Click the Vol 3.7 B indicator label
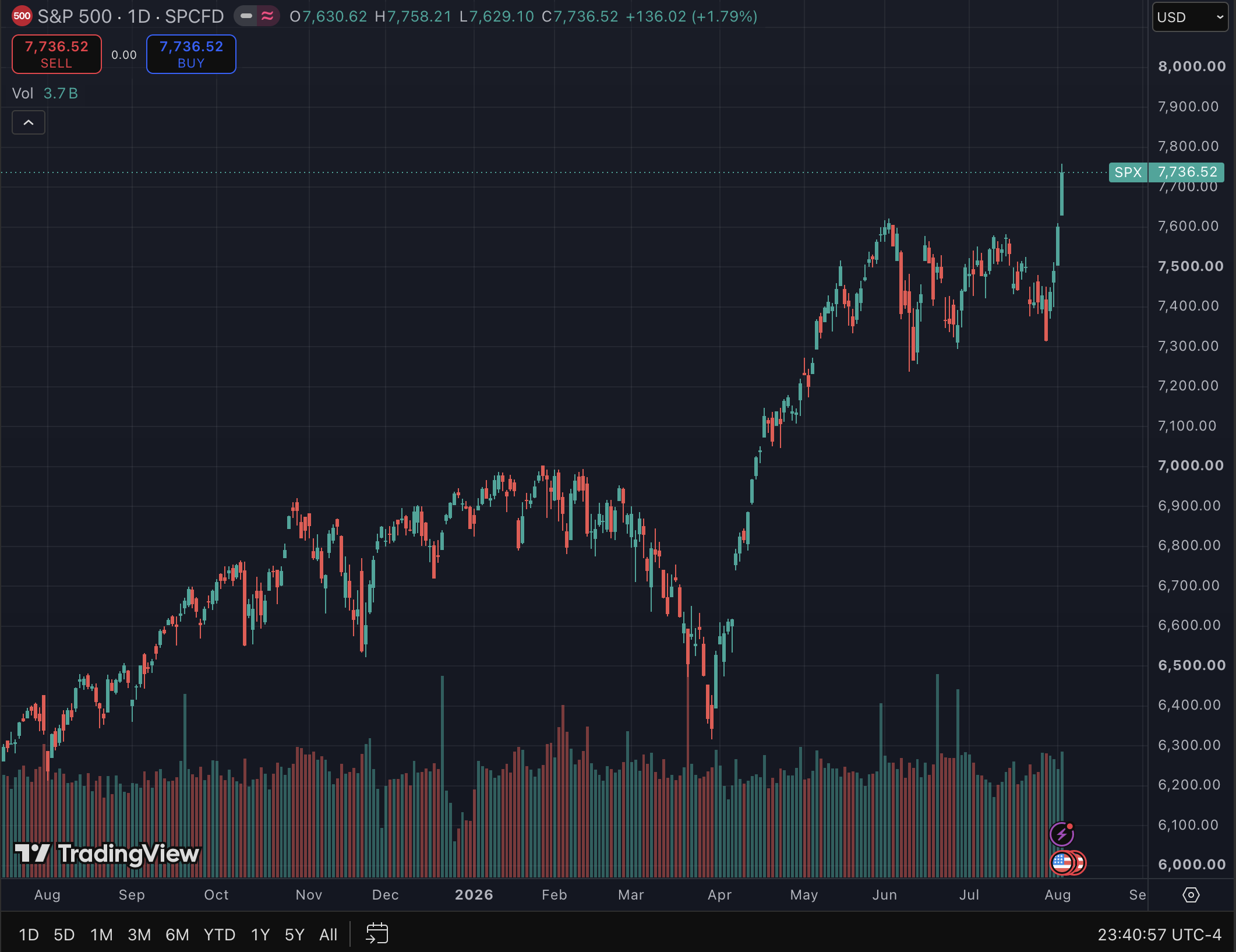The height and width of the screenshot is (952, 1236). coord(45,93)
